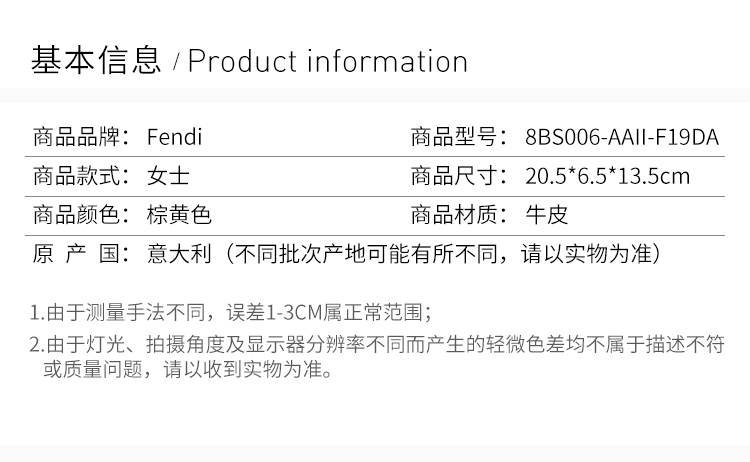
Task: Click the model number 8BS006-AAII-F19DA
Action: pyautogui.click(x=622, y=137)
